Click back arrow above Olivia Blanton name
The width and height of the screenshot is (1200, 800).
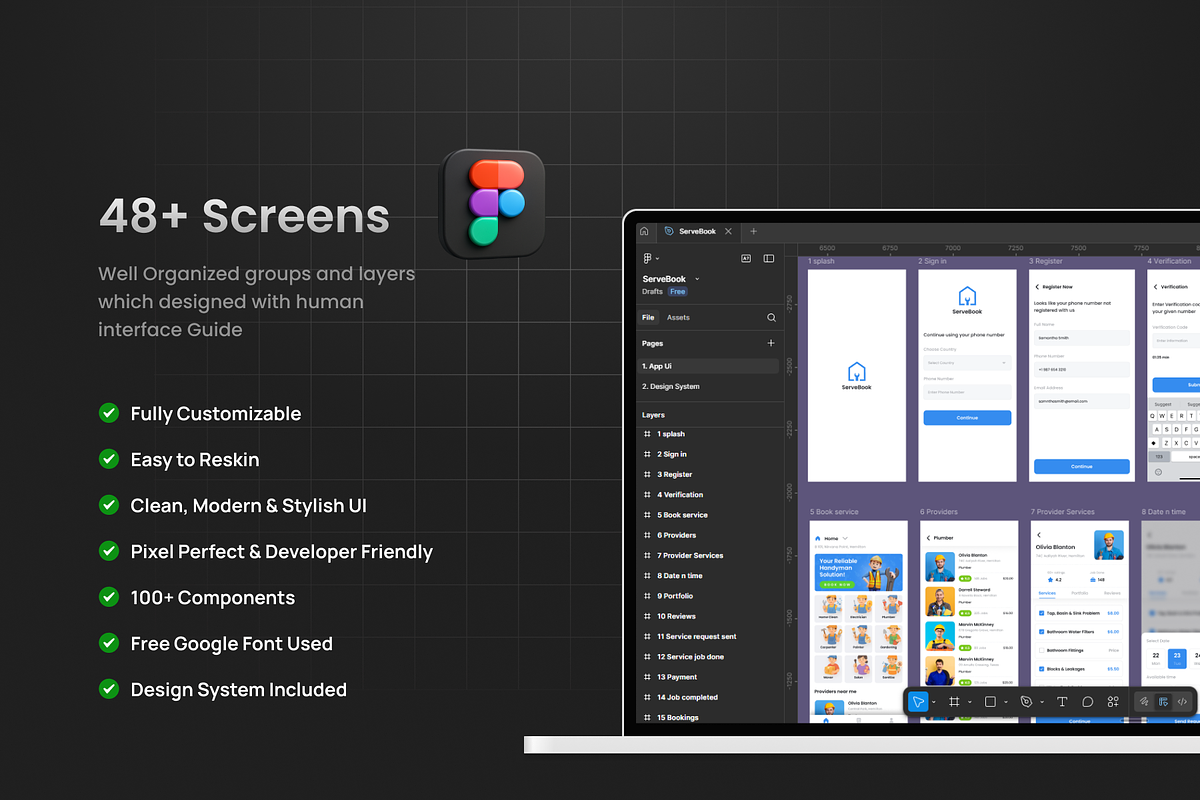1039,535
